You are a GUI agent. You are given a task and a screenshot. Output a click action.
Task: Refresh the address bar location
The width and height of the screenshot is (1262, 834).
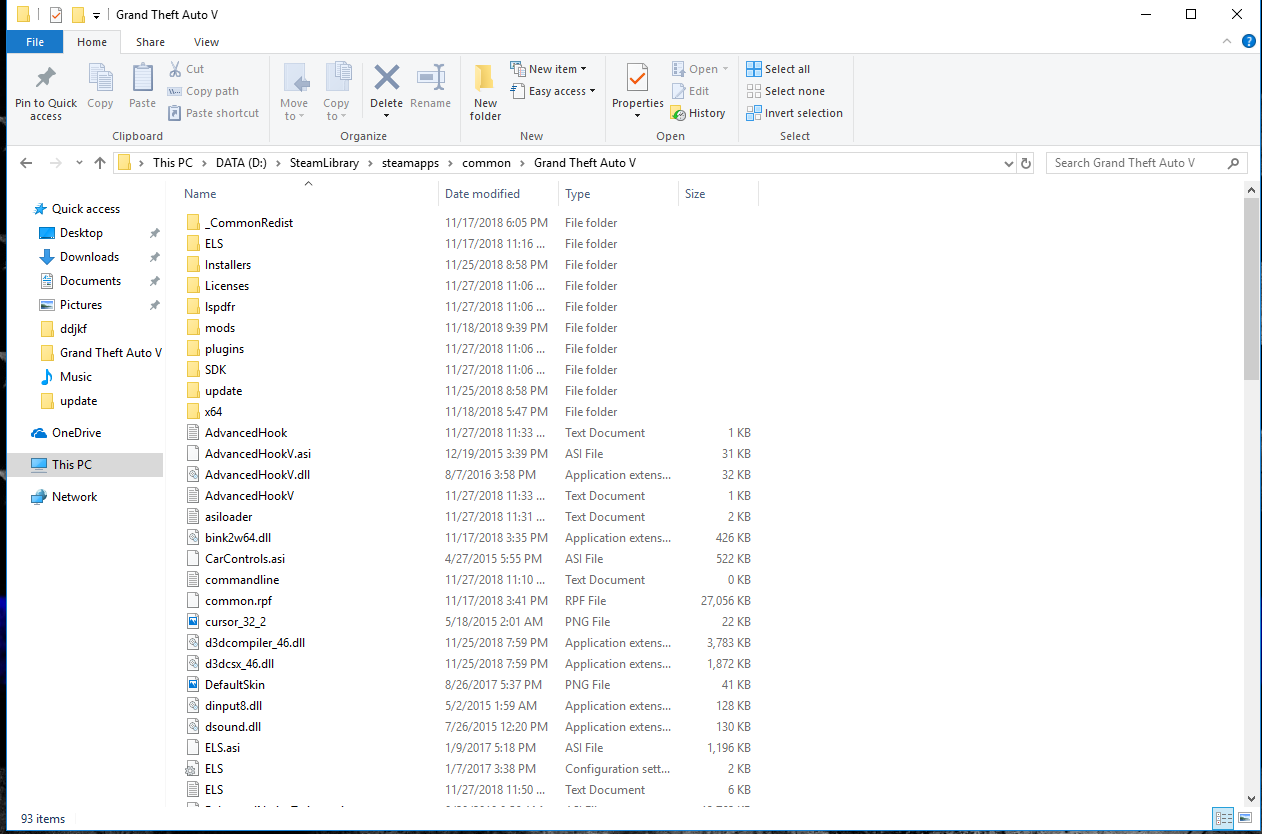[x=1026, y=163]
